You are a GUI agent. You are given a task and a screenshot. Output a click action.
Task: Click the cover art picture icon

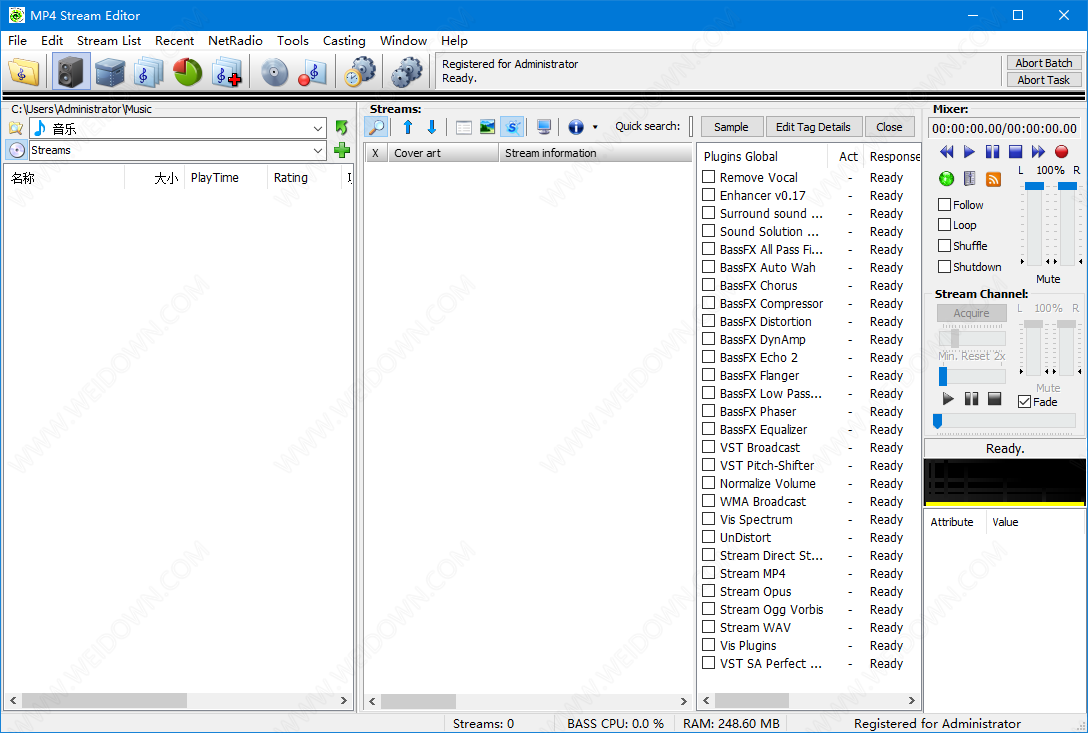pos(488,127)
